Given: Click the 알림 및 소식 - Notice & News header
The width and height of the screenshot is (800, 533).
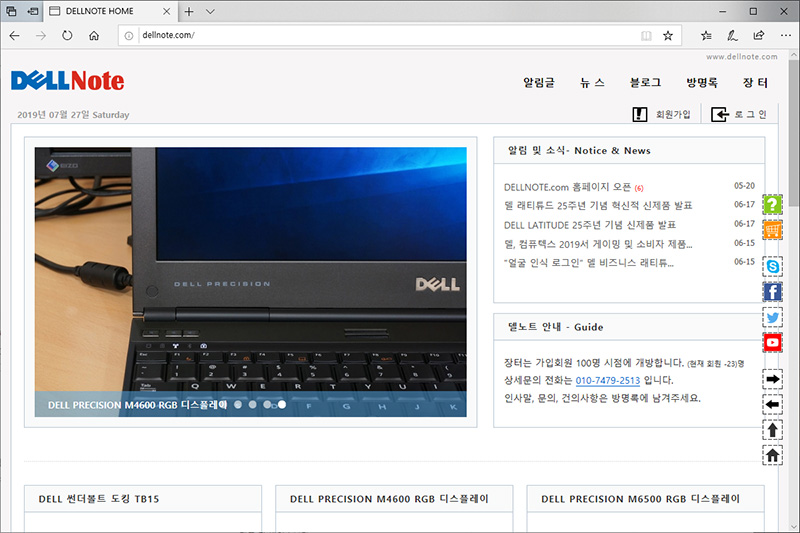Looking at the screenshot, I should 579,150.
